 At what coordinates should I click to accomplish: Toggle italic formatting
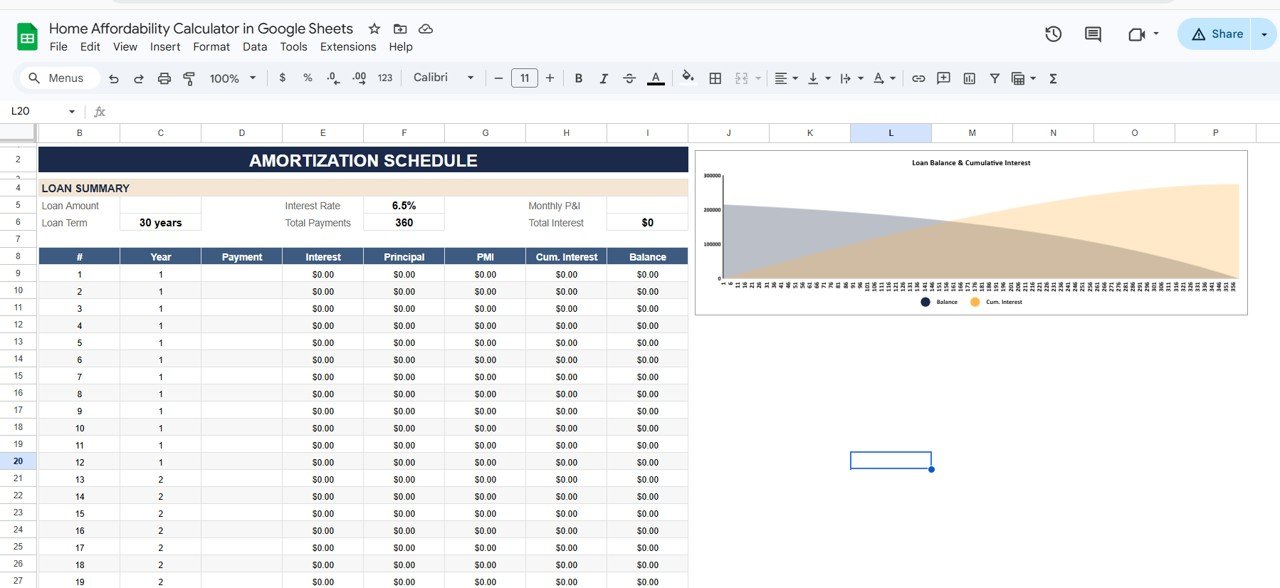tap(604, 78)
